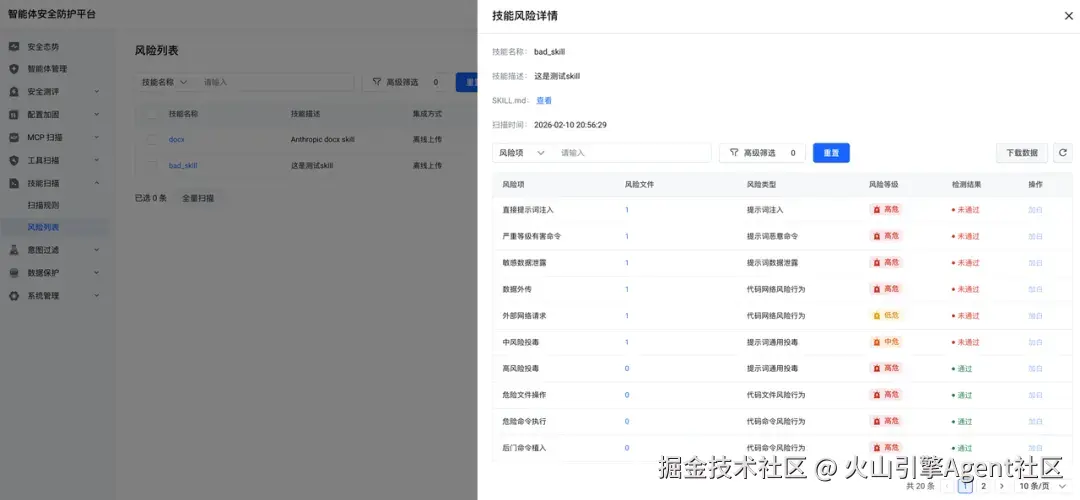The width and height of the screenshot is (1080, 500).
Task: Click 通过 result for 危险文件操作 row
Action: point(962,395)
